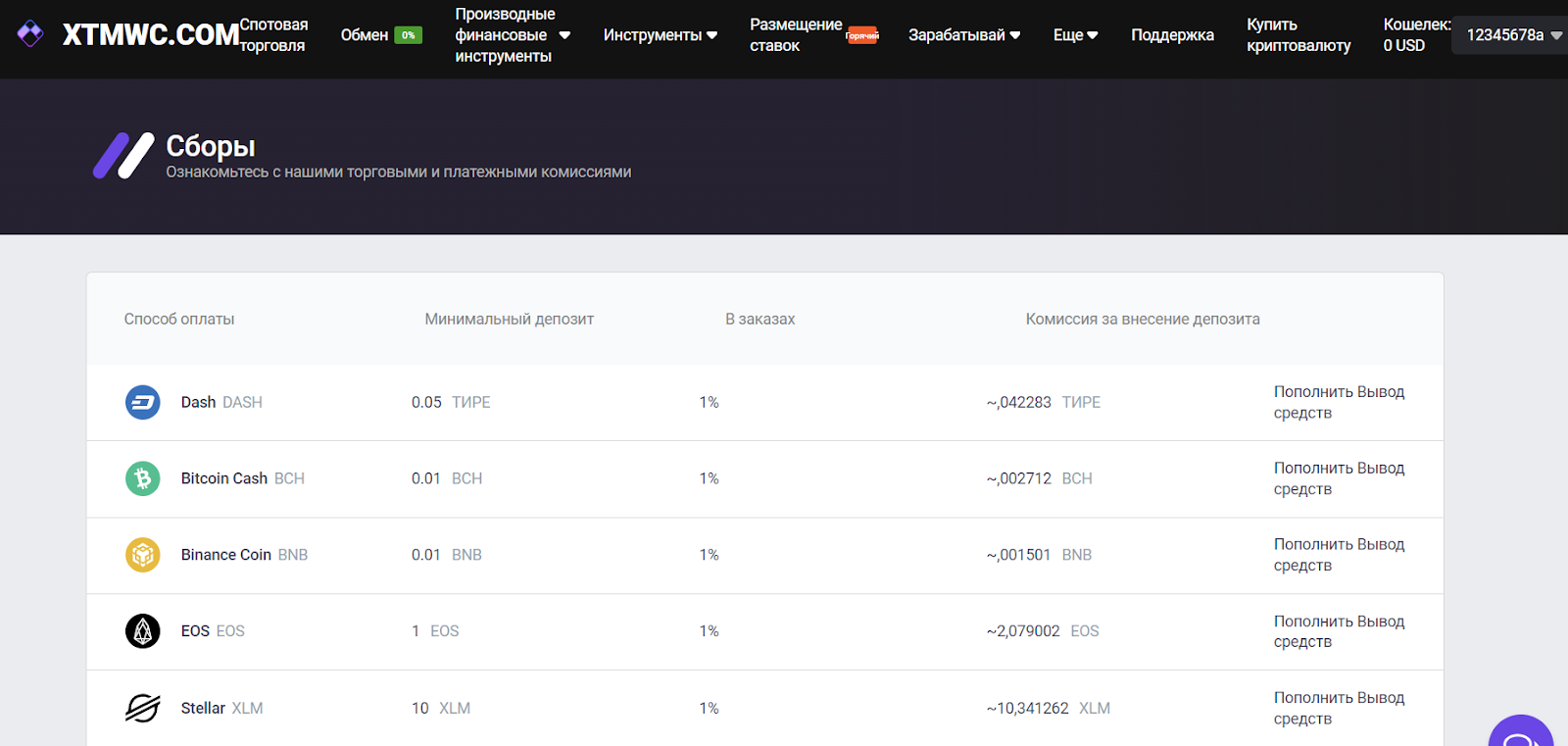The image size is (1568, 746).
Task: Click the Минимальный депозит column header
Action: [x=510, y=319]
